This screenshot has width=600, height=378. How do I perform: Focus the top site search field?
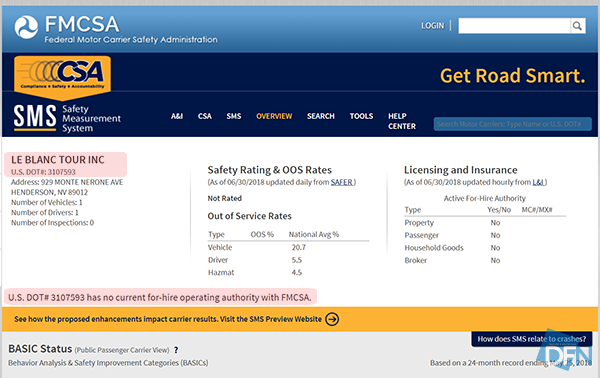[x=514, y=26]
